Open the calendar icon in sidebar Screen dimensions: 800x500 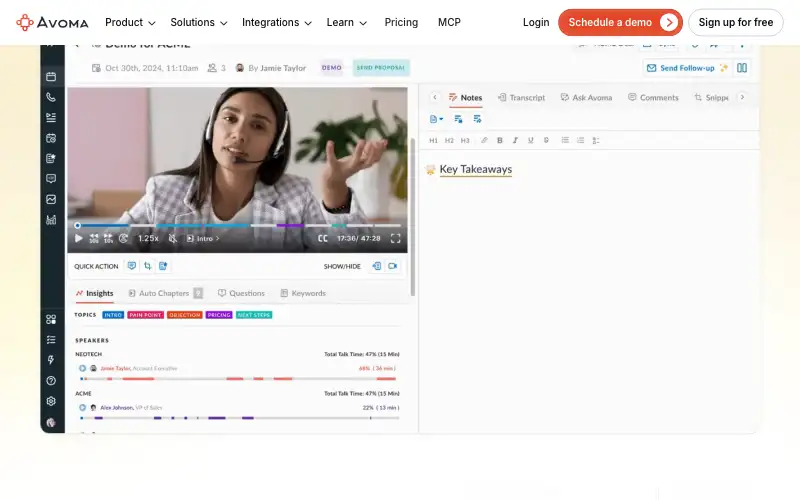(51, 77)
